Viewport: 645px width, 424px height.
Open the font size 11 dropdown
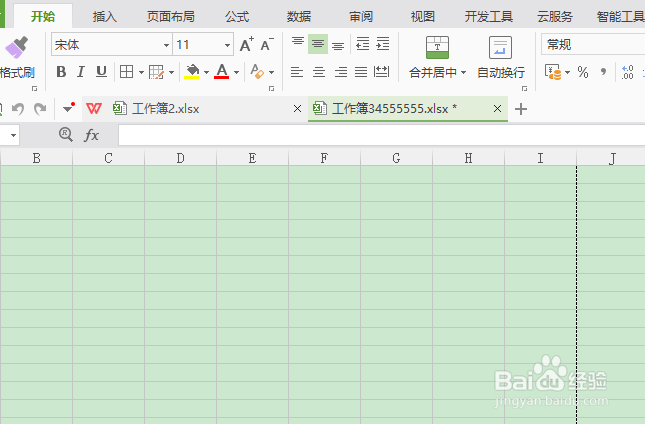(227, 45)
